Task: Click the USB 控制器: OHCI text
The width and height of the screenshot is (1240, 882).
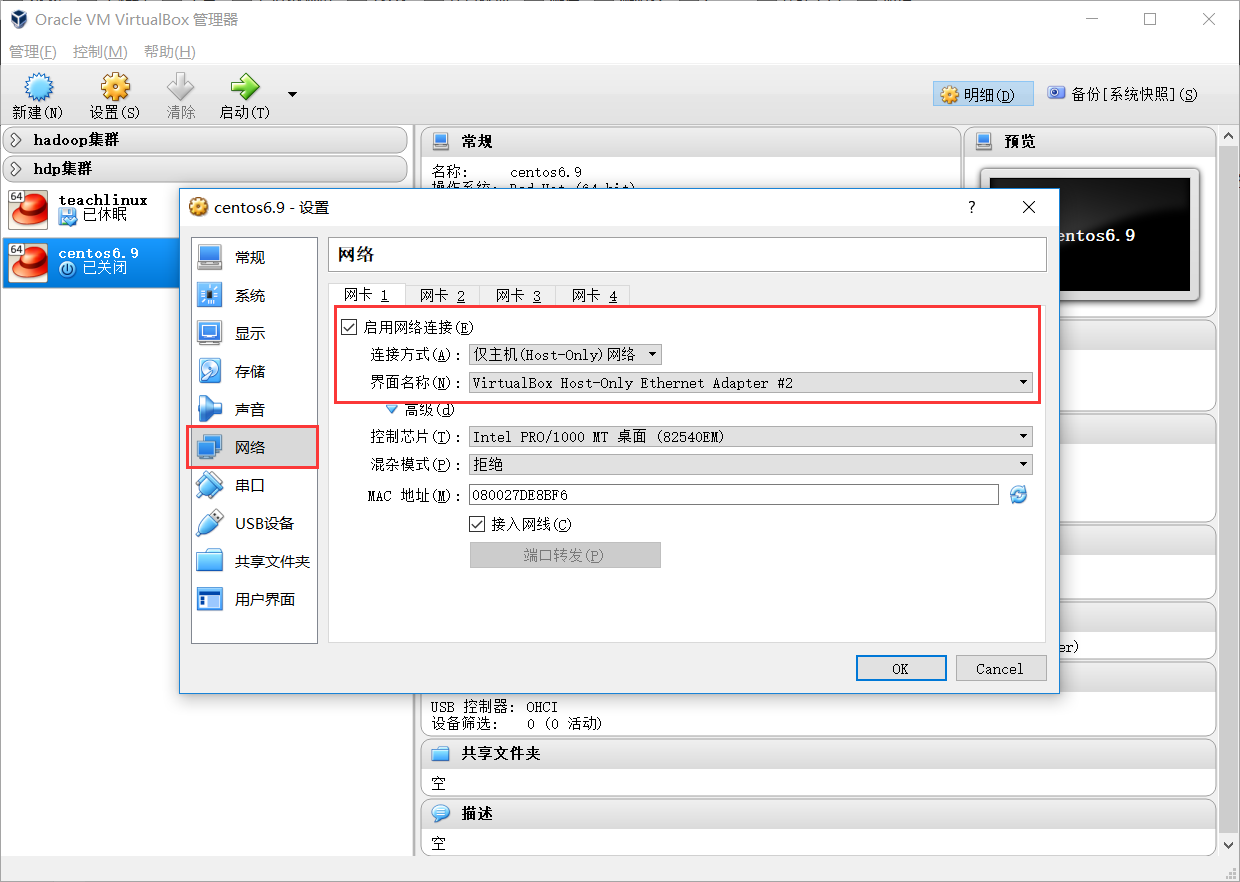Action: pyautogui.click(x=494, y=707)
